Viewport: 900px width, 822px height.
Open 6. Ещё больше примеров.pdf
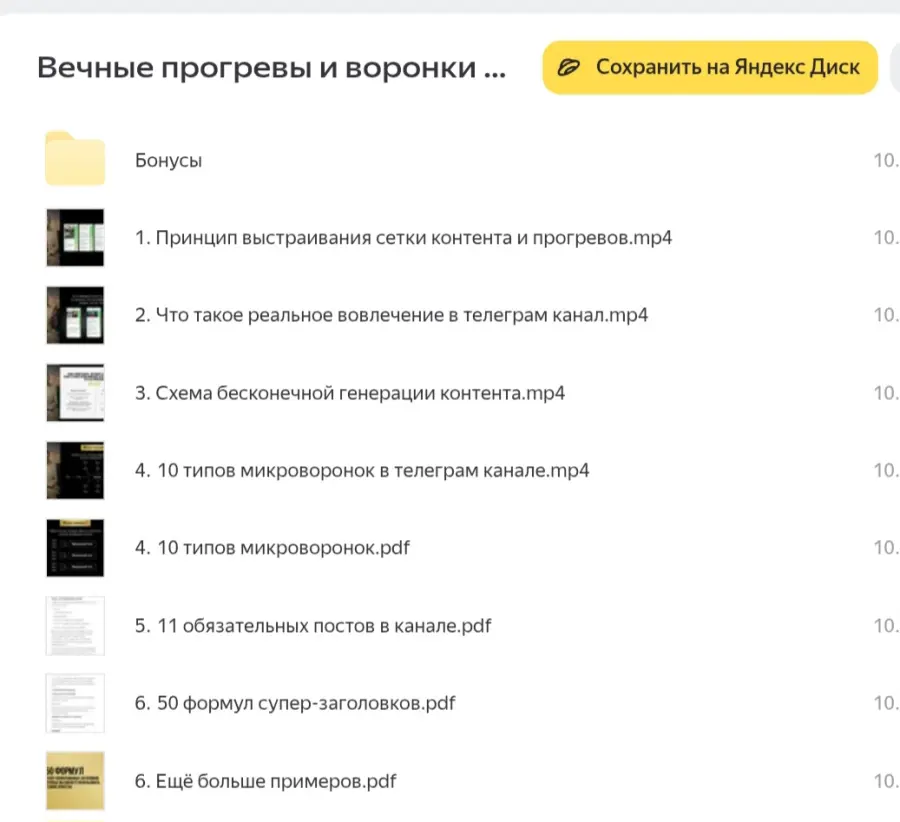pos(267,781)
